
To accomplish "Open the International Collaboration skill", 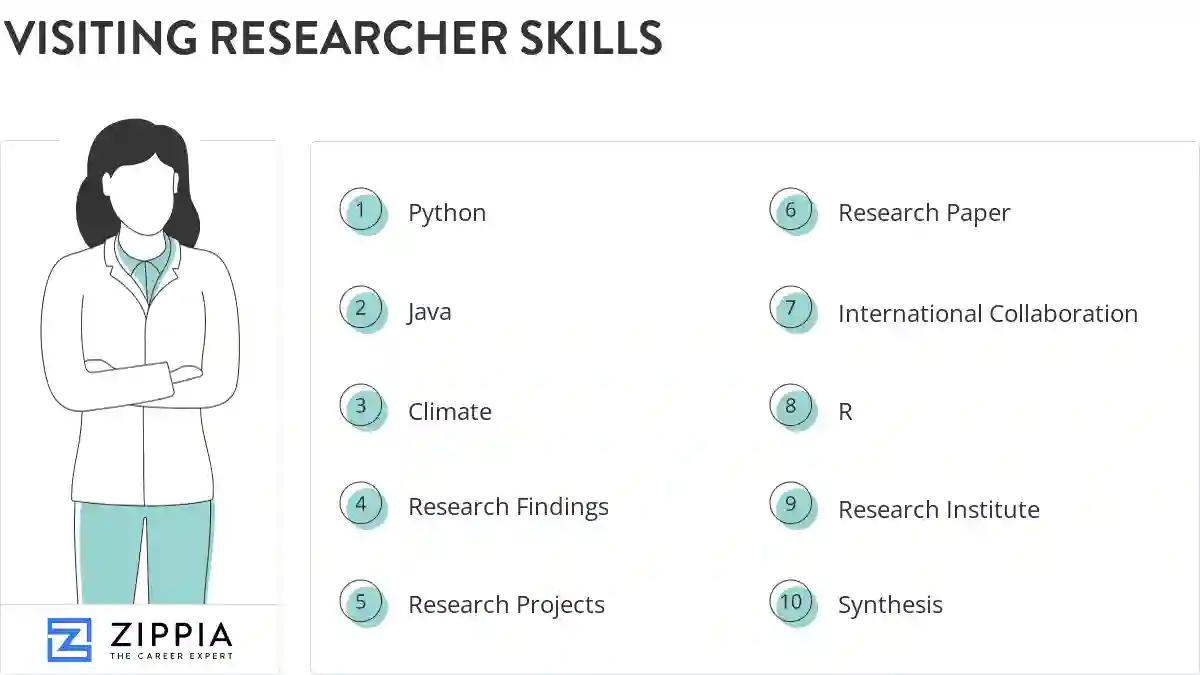I will [988, 314].
